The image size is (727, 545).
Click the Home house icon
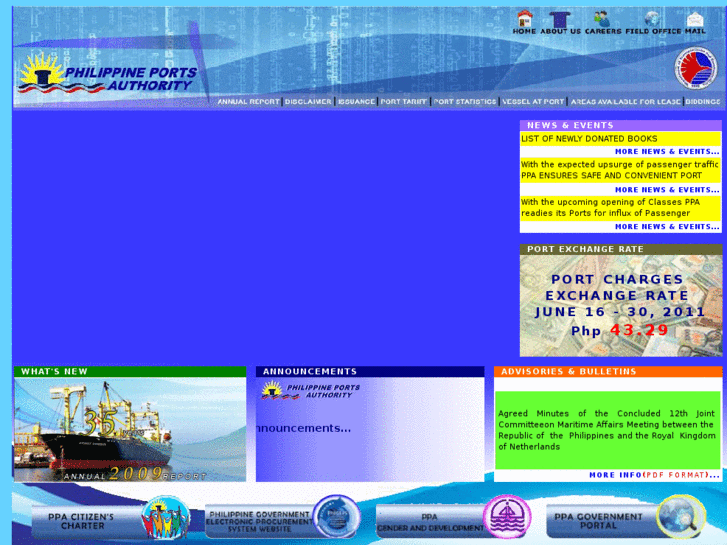524,19
